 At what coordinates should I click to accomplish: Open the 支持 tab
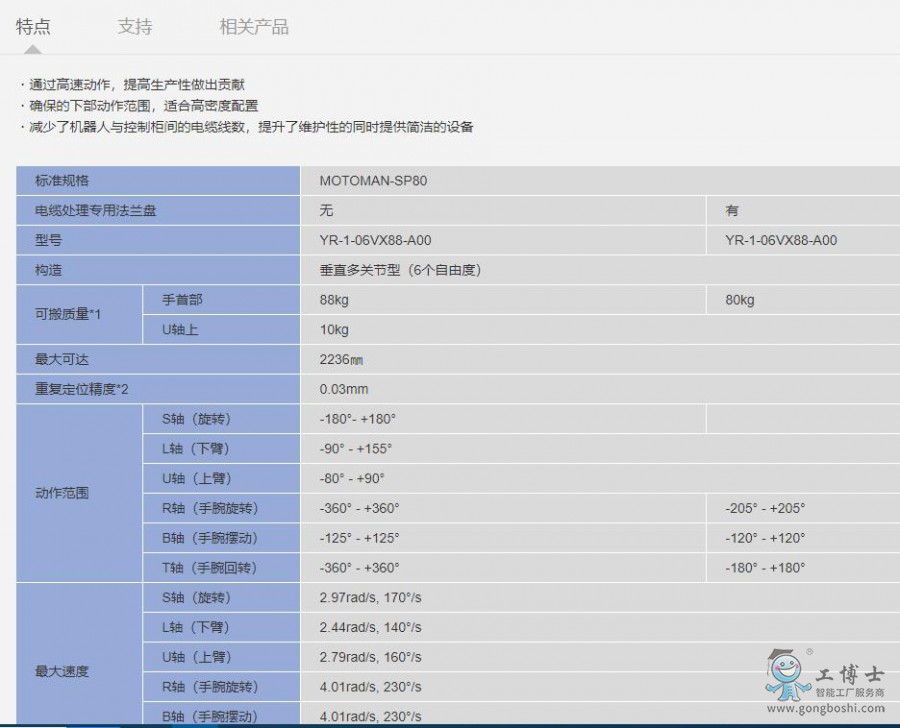[135, 26]
